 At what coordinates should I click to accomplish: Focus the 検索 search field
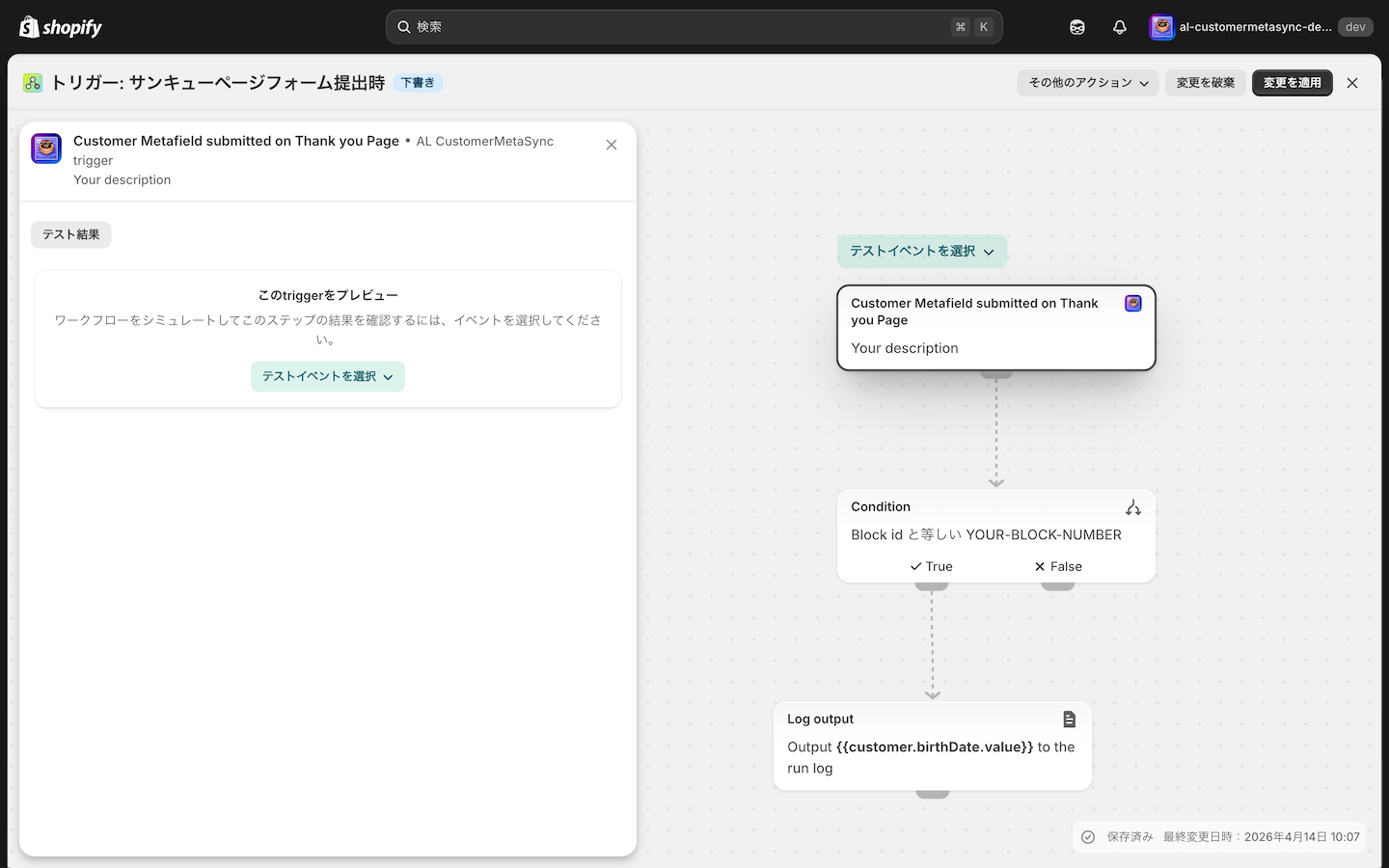coord(694,27)
